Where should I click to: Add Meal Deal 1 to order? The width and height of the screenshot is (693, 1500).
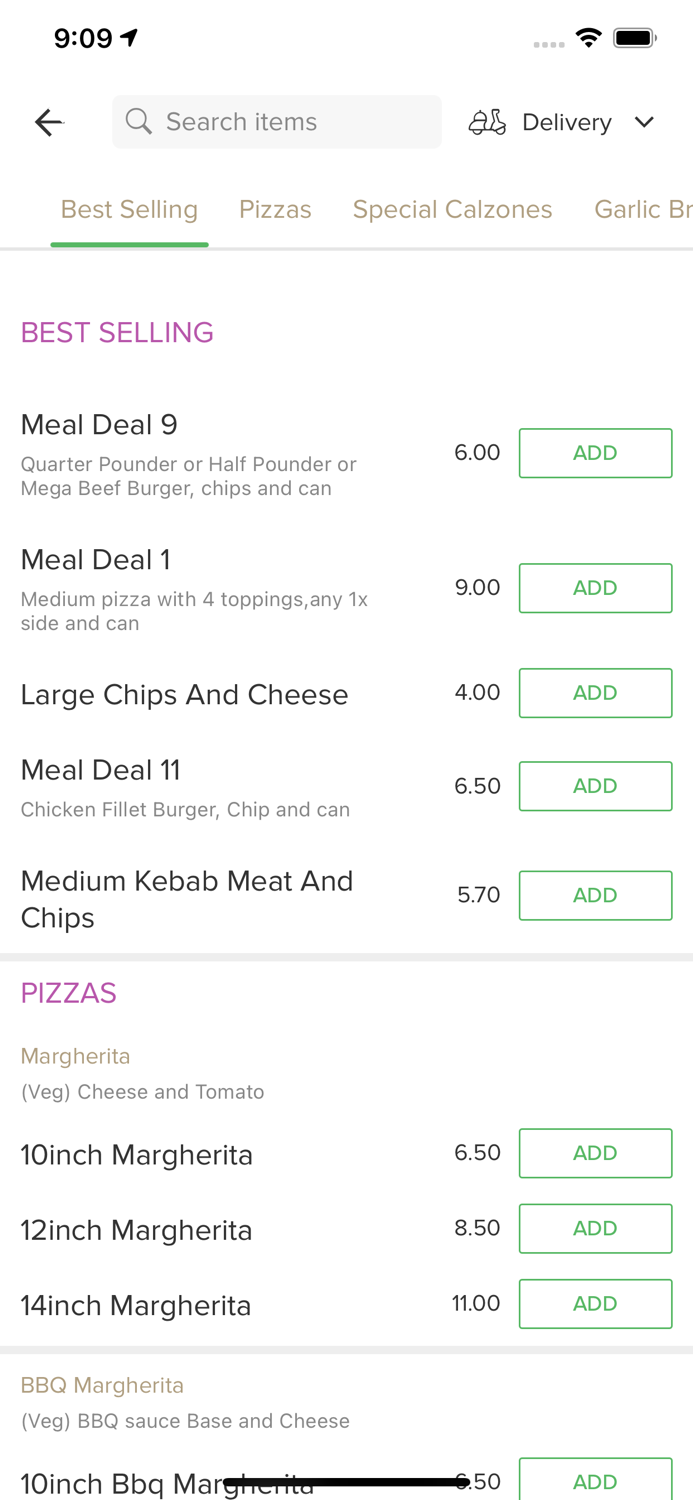coord(595,588)
